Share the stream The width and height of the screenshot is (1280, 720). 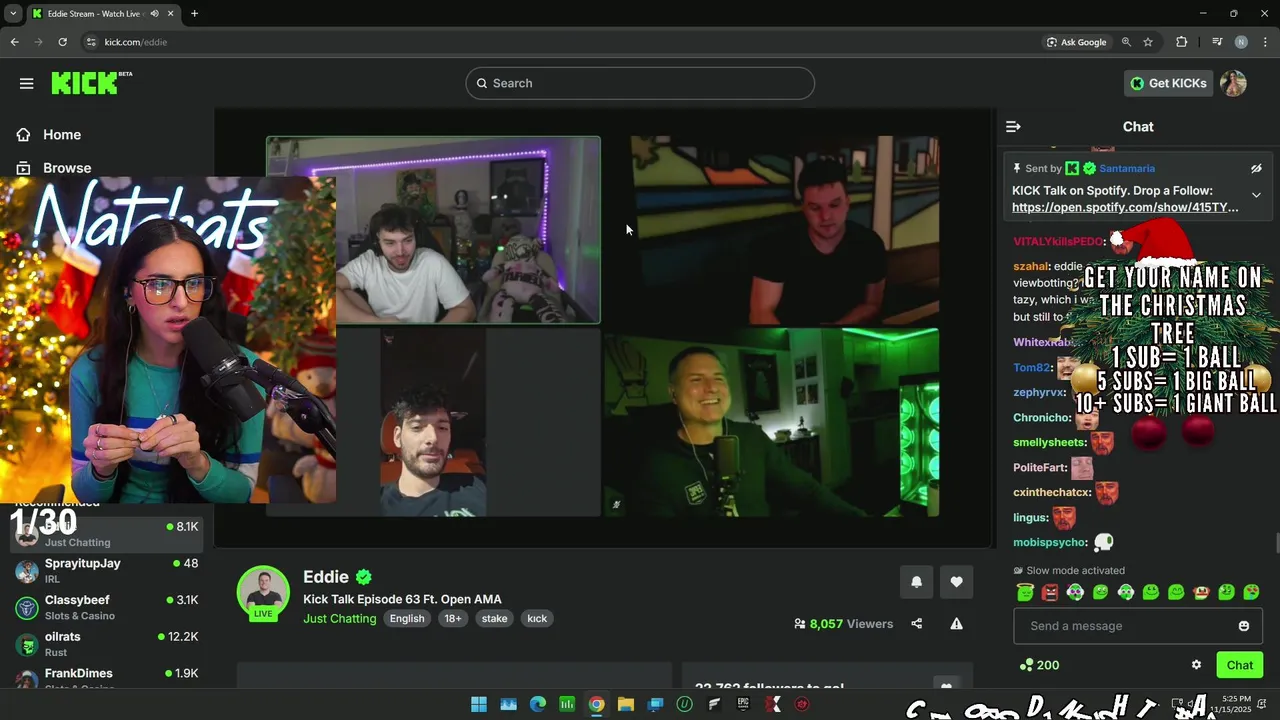coord(916,624)
